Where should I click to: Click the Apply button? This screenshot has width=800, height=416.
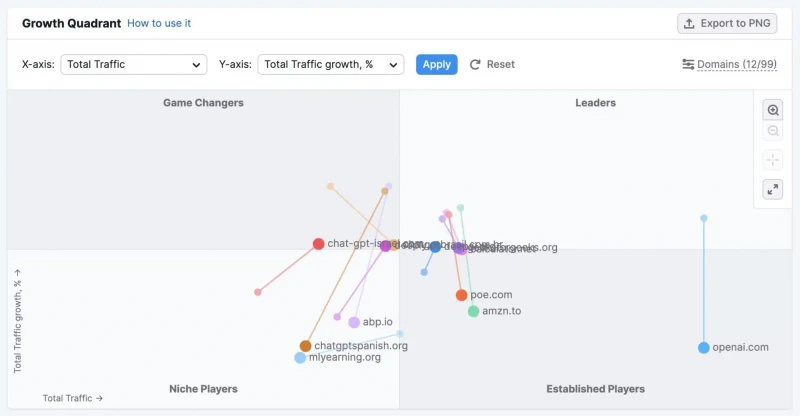click(x=437, y=64)
